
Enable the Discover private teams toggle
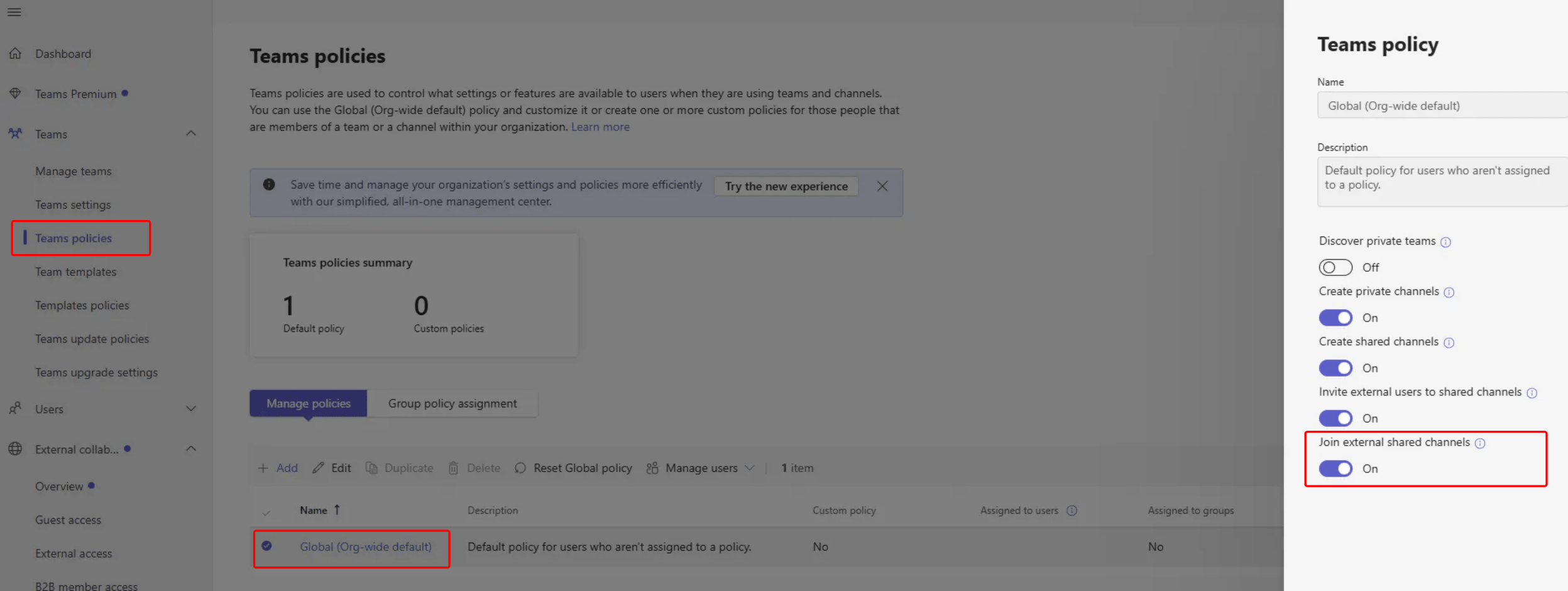coord(1335,267)
